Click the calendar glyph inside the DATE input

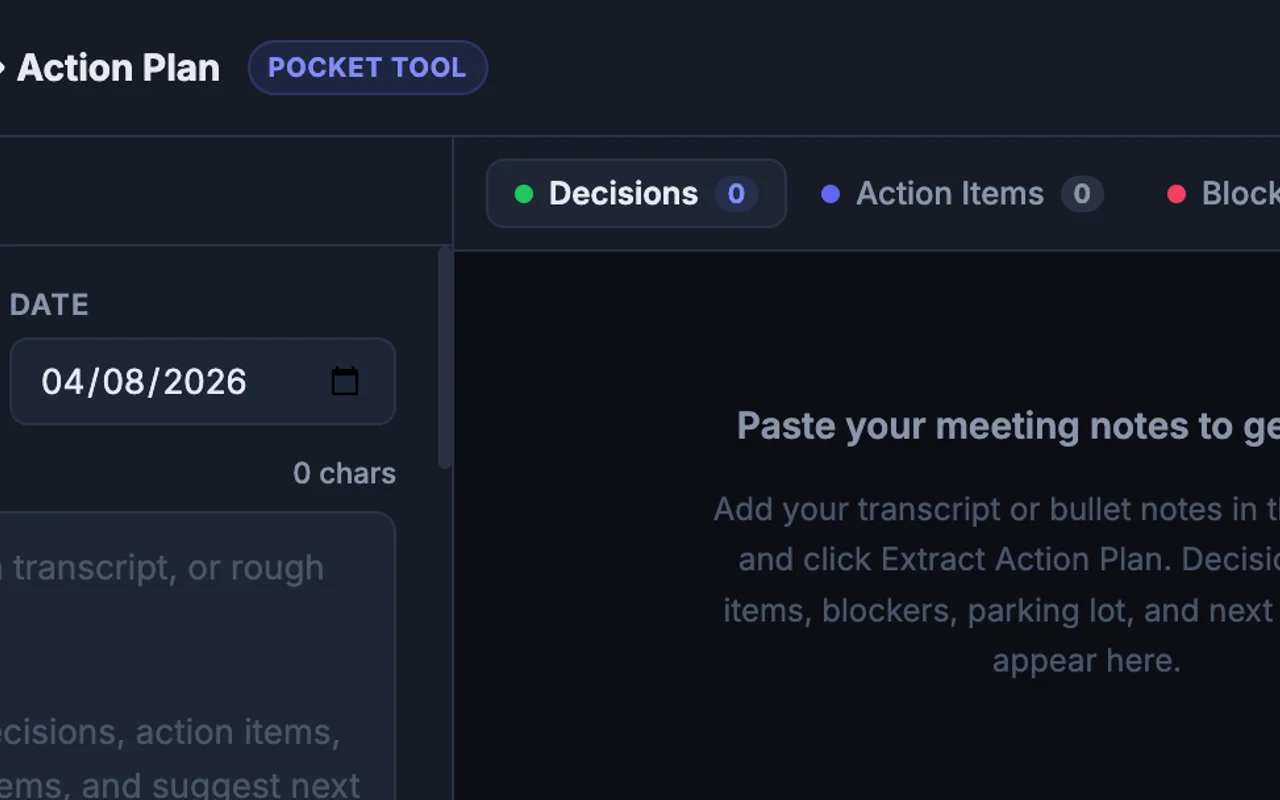[x=344, y=381]
